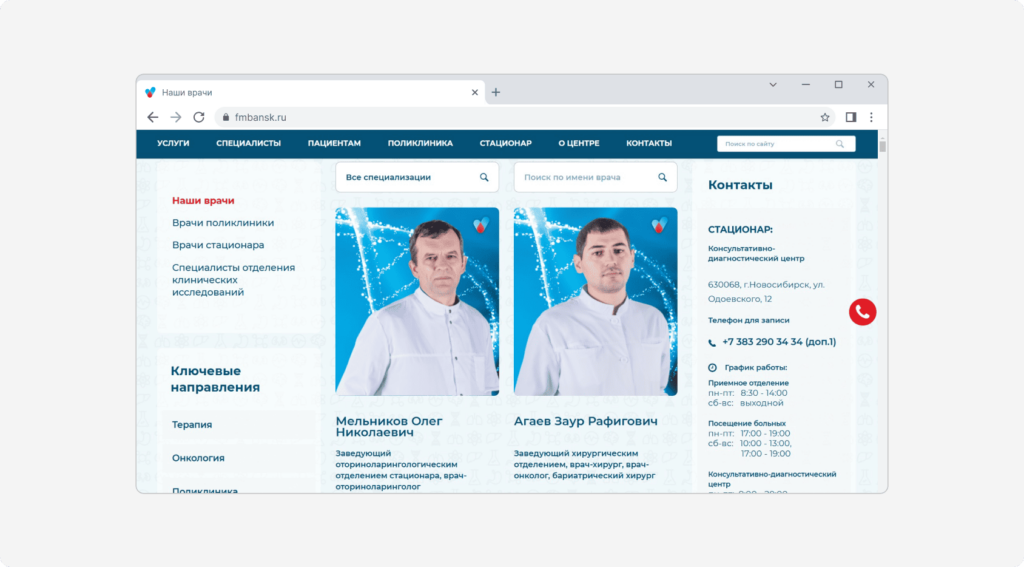Click the browser forward arrow
1024x567 pixels.
(x=176, y=117)
